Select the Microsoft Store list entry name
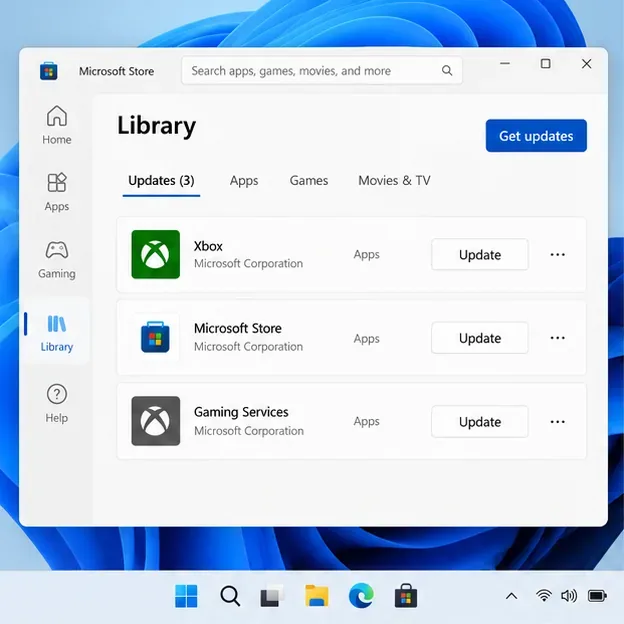The height and width of the screenshot is (624, 624). pyautogui.click(x=238, y=328)
